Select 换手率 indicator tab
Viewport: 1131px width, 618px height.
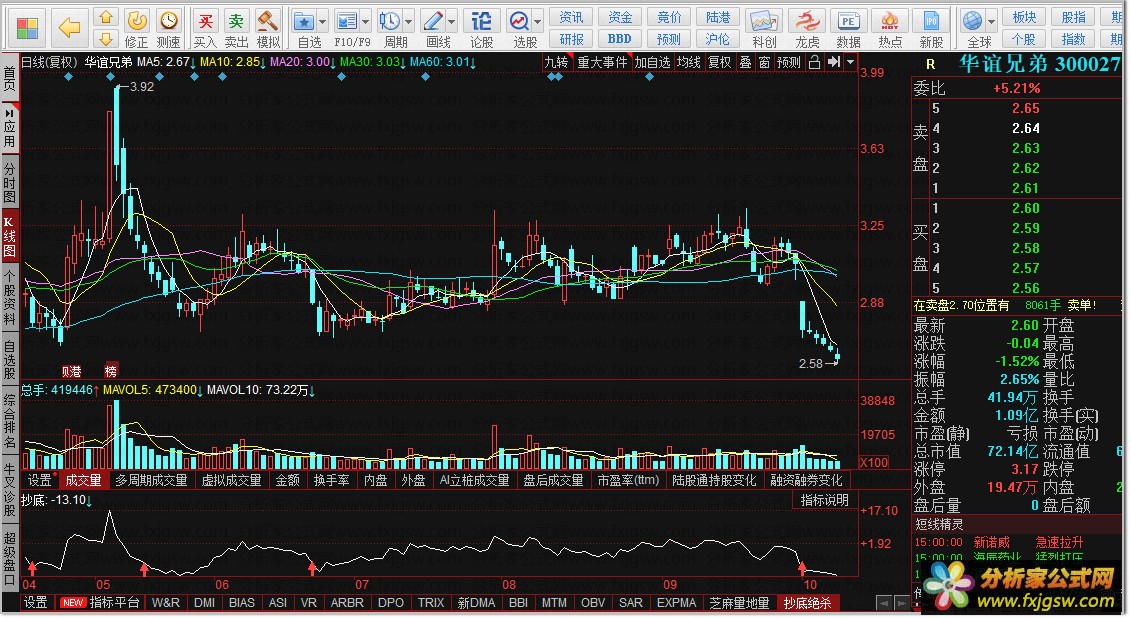[x=332, y=480]
